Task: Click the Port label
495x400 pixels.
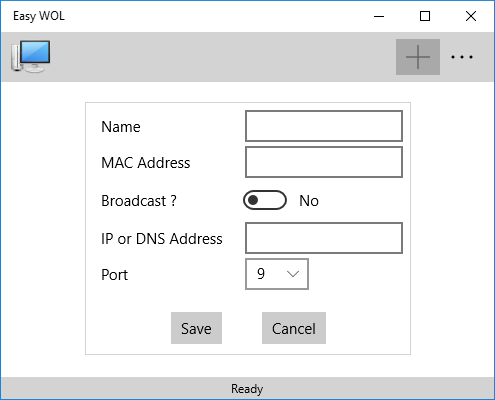Action: (x=114, y=275)
